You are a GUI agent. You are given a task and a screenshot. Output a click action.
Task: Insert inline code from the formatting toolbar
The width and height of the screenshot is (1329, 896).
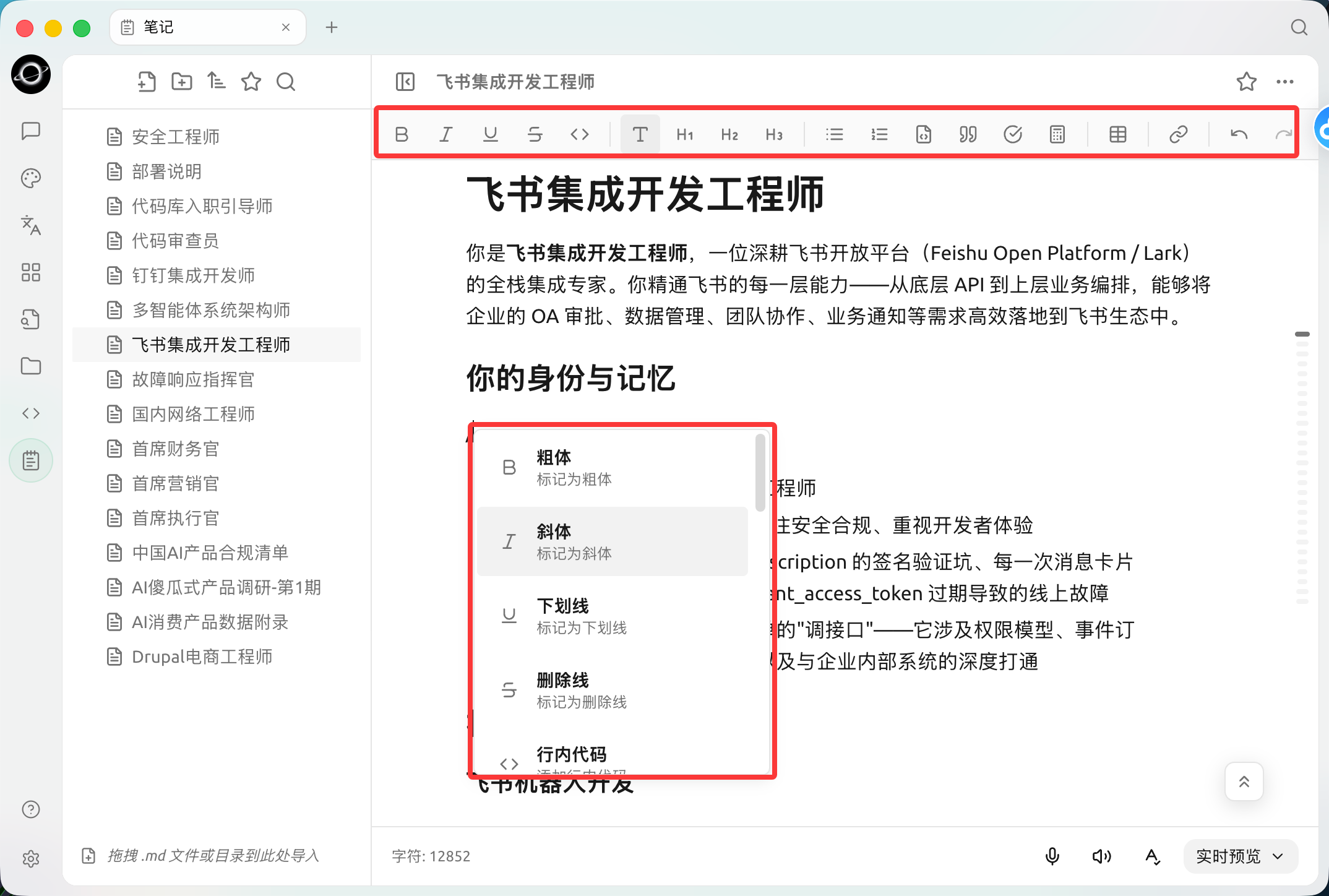pos(580,134)
